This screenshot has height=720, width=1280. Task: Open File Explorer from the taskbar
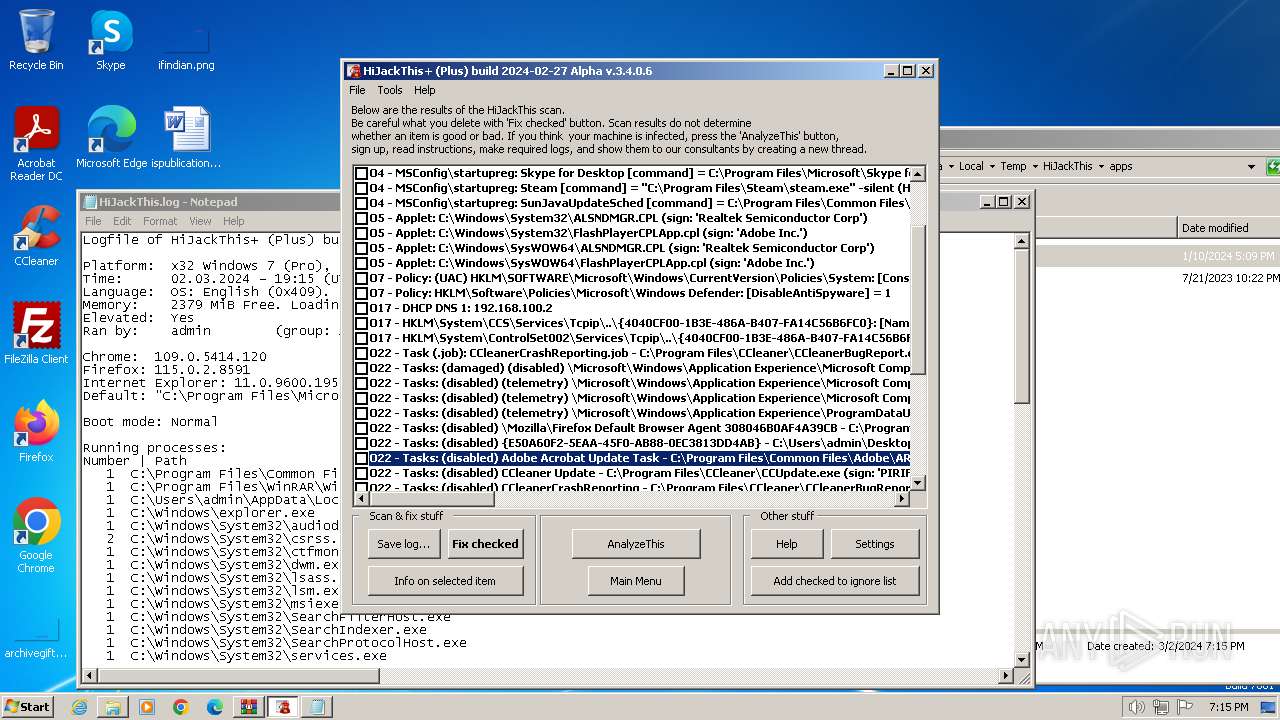113,707
